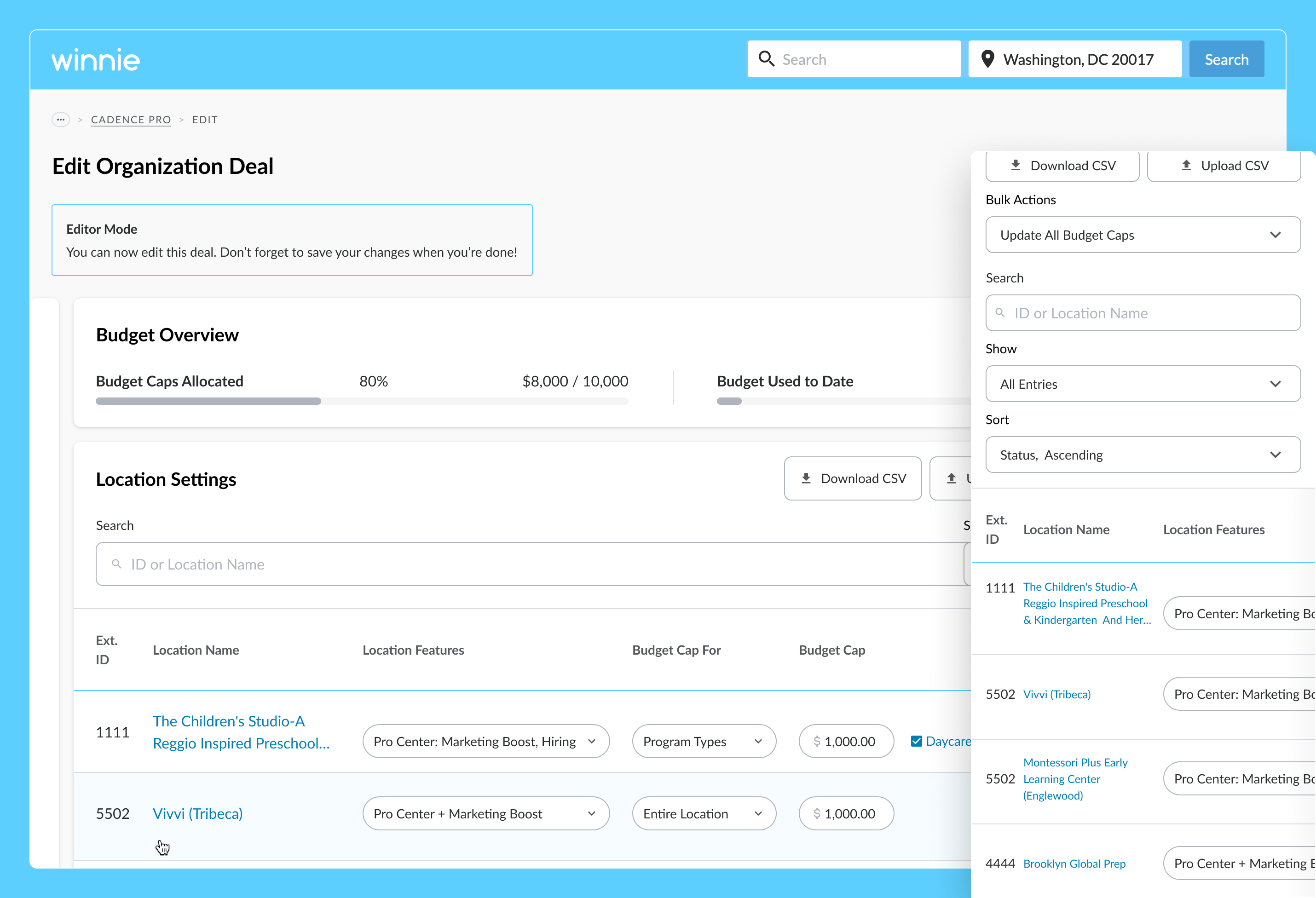This screenshot has height=898, width=1316.
Task: Click upload icon in side panel Upload CSV
Action: click(1186, 165)
